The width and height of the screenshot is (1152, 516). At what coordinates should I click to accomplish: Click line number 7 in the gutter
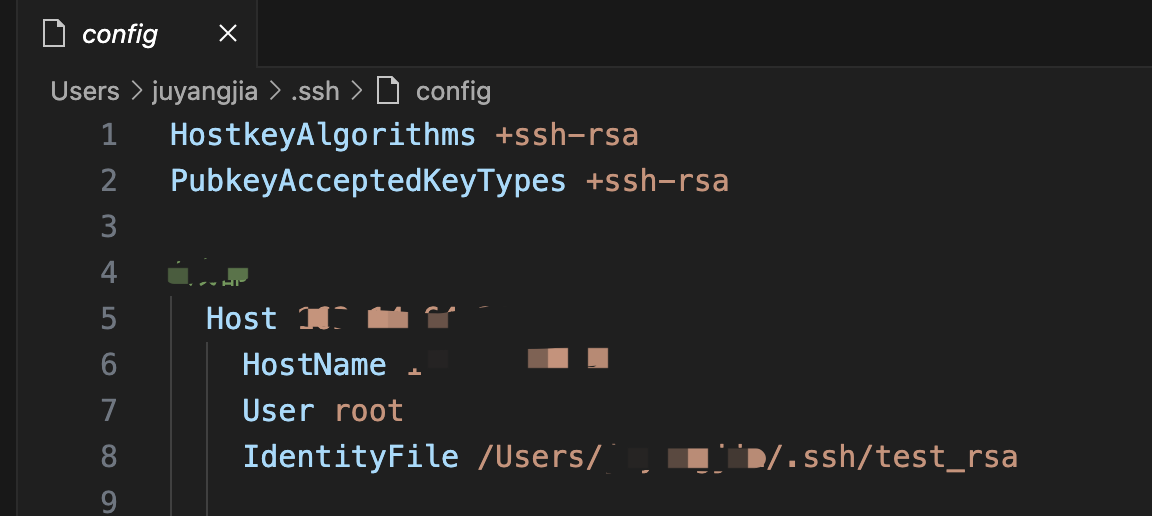point(108,411)
